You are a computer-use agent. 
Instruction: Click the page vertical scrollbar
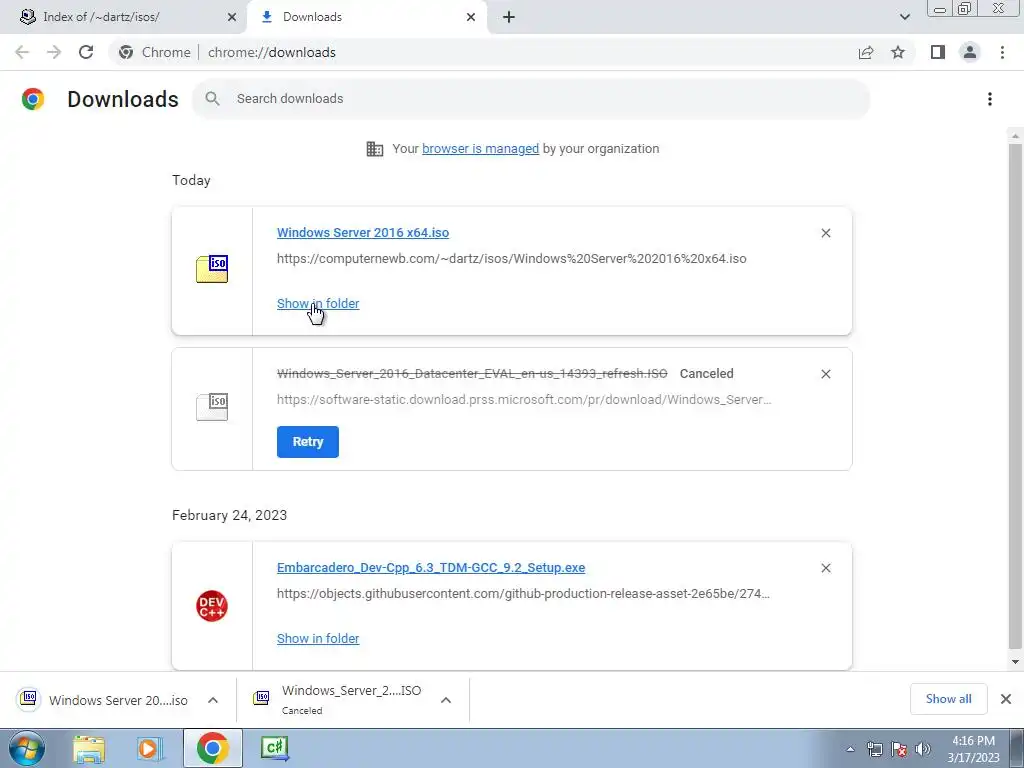coord(1015,397)
